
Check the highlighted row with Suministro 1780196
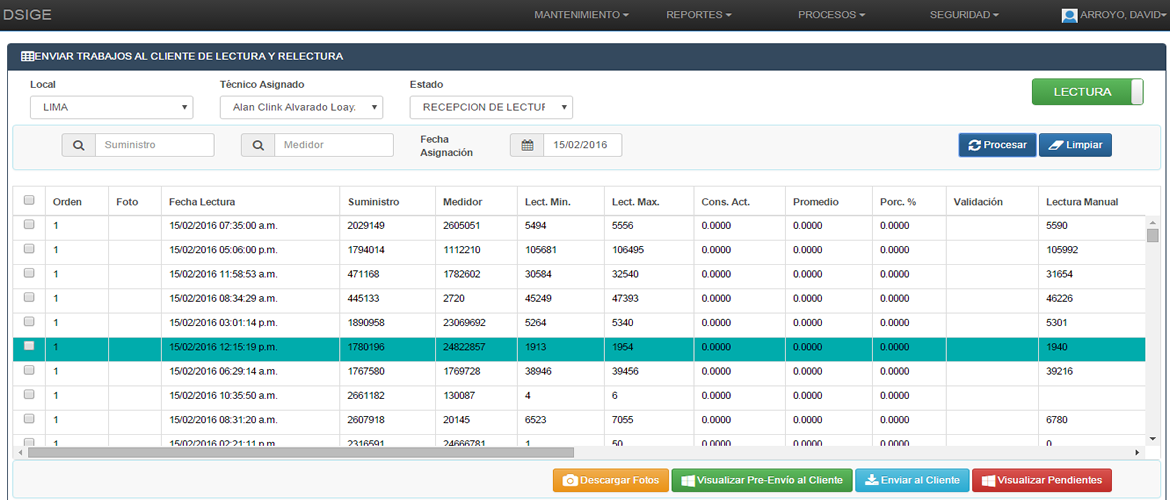29,346
